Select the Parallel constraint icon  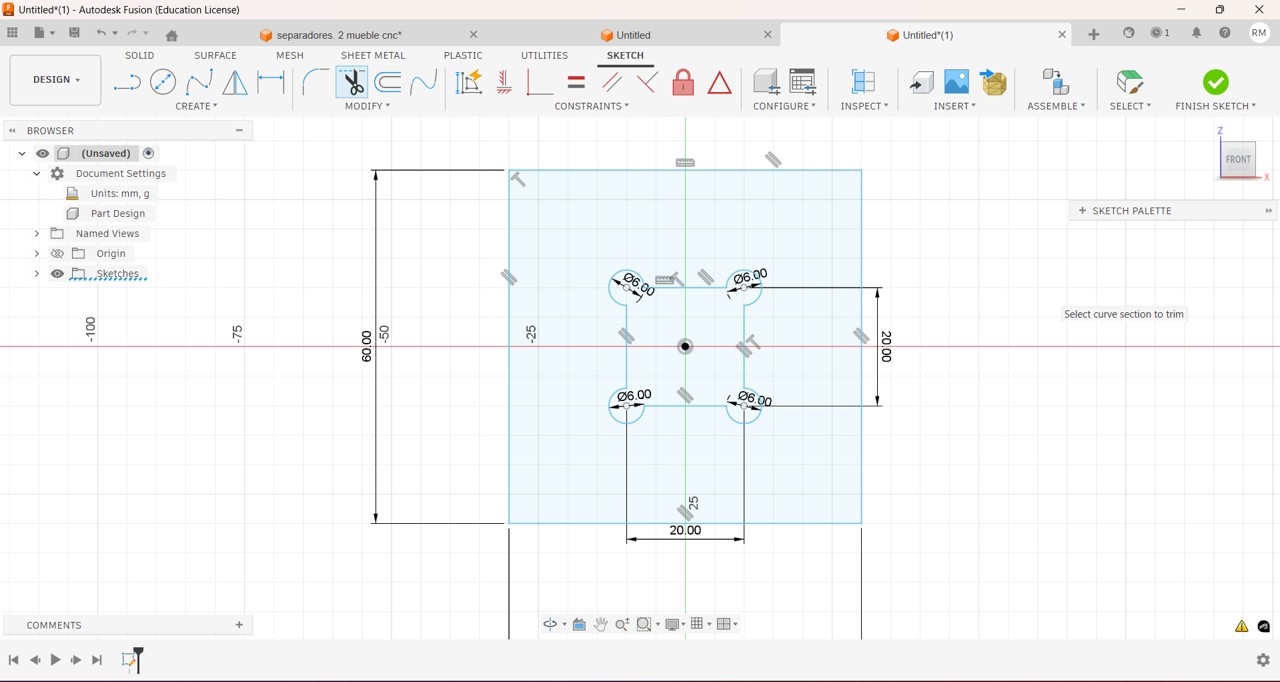(x=612, y=82)
